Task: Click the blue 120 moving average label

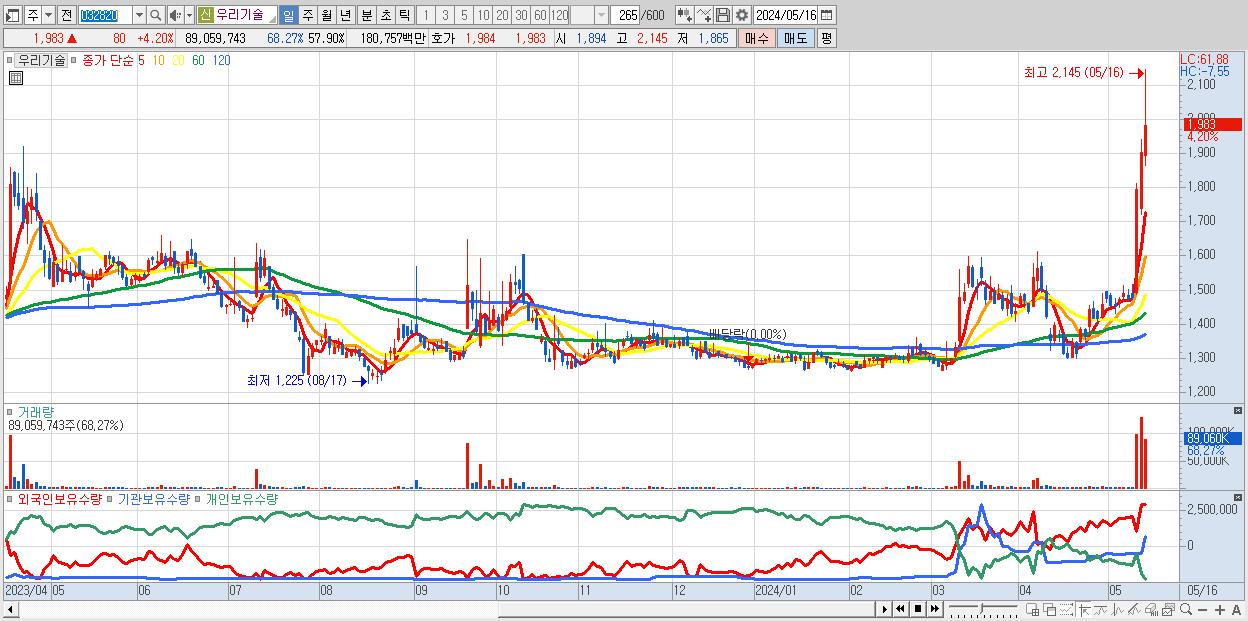Action: 221,60
